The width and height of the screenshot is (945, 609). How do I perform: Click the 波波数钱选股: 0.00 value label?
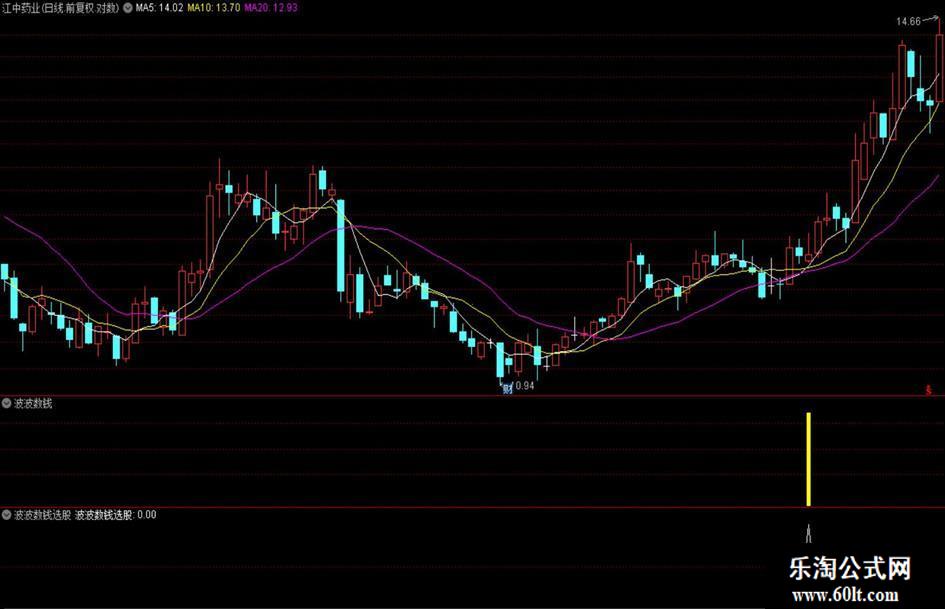pos(116,515)
